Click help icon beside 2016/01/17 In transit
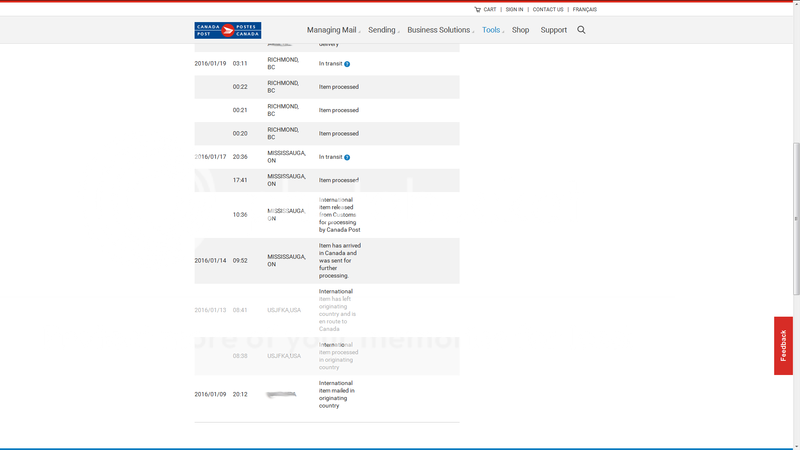 point(347,157)
